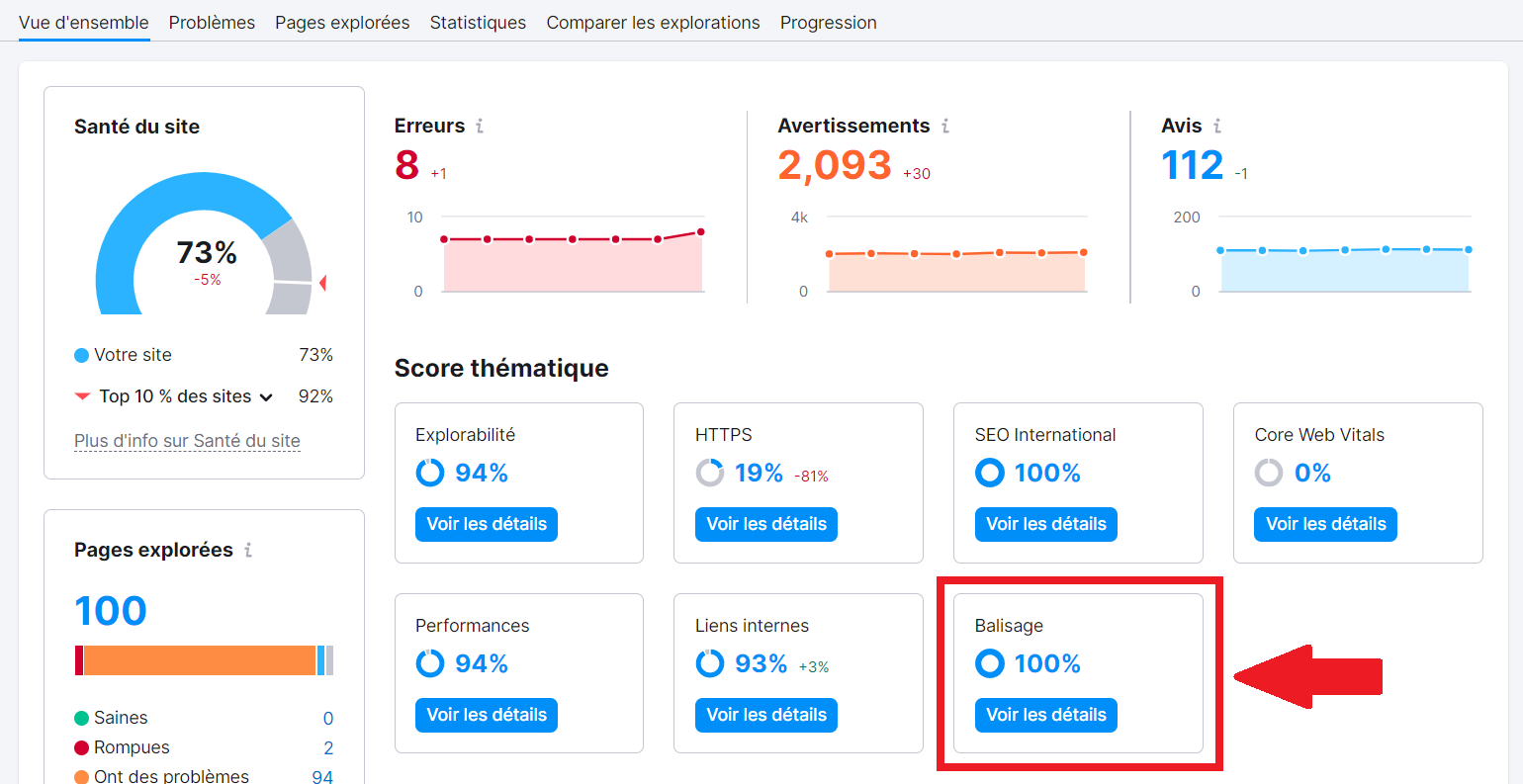
Task: Click the Core Web Vitals 0% donut icon
Action: 1269,473
